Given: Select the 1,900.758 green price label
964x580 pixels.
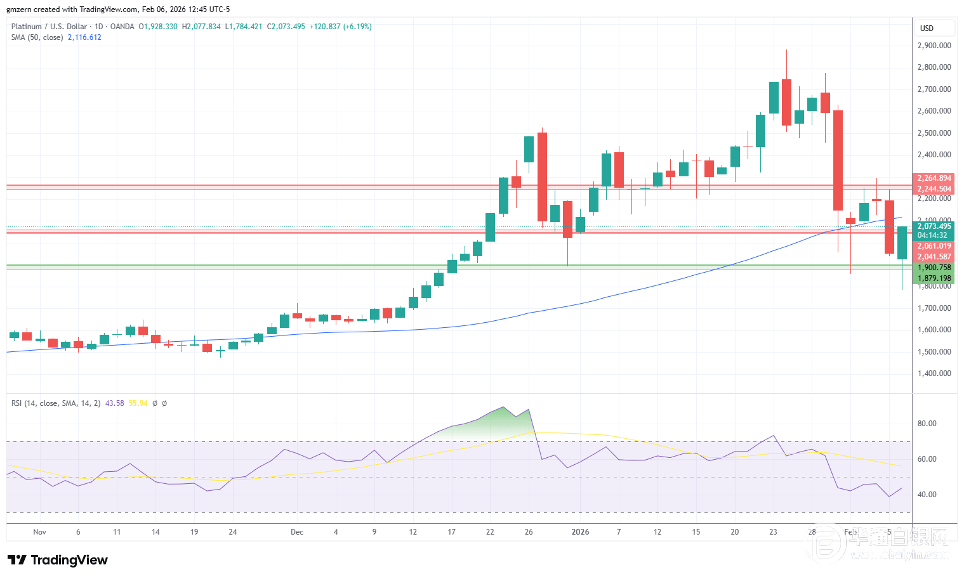Looking at the screenshot, I should (x=933, y=268).
